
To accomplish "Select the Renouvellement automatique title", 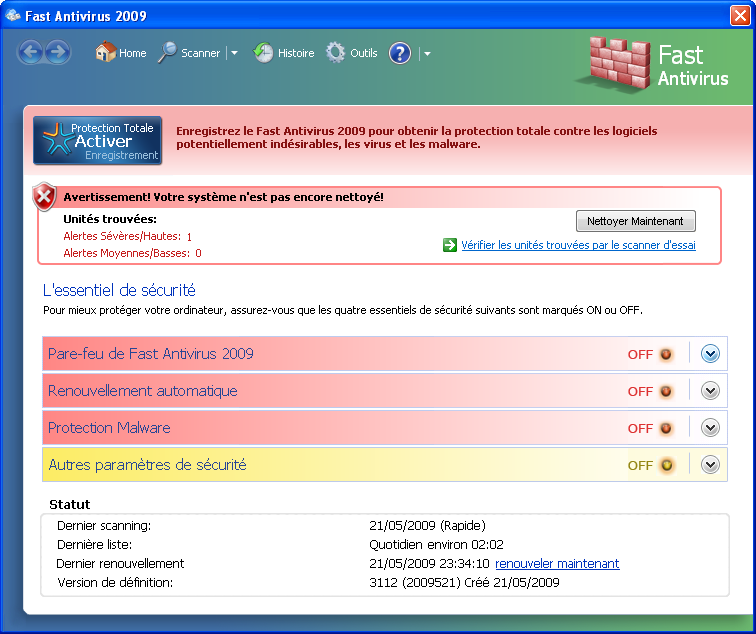I will pos(143,391).
